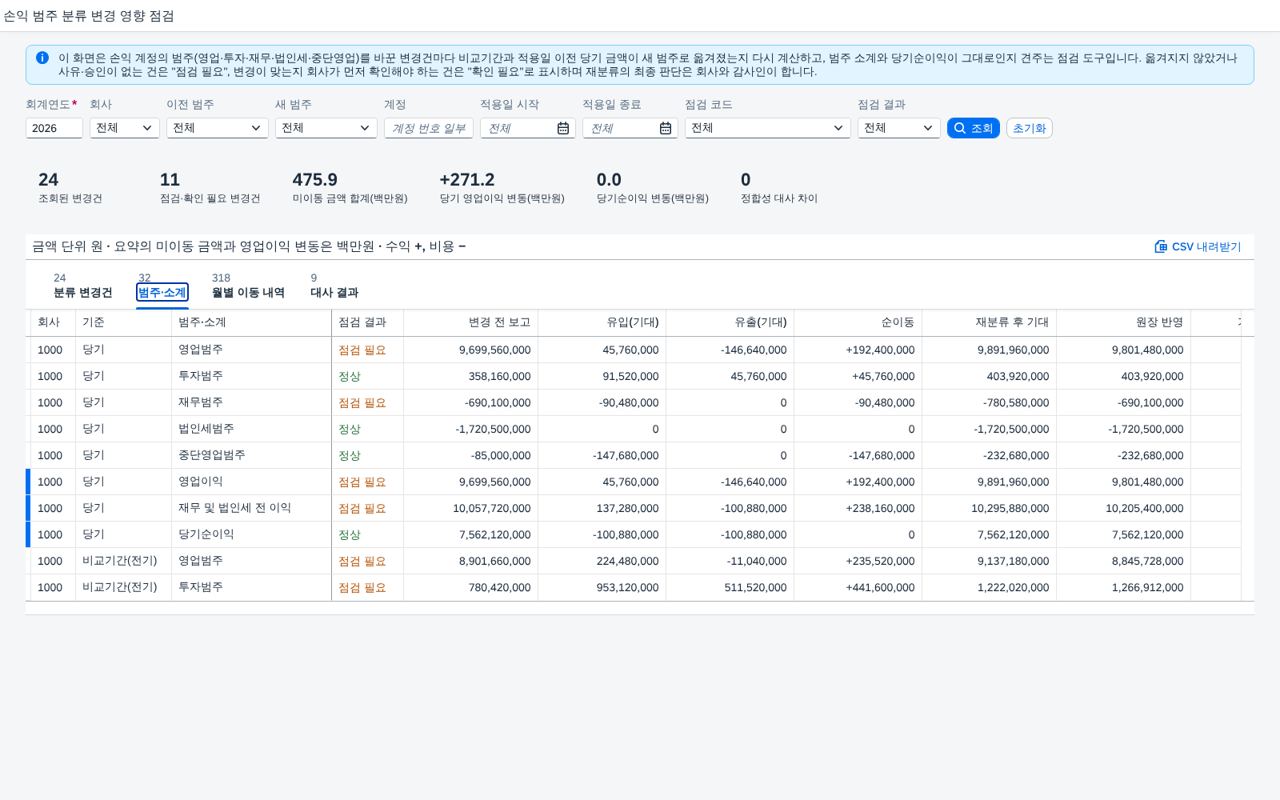Click the 유입(기대) column header

(x=602, y=322)
